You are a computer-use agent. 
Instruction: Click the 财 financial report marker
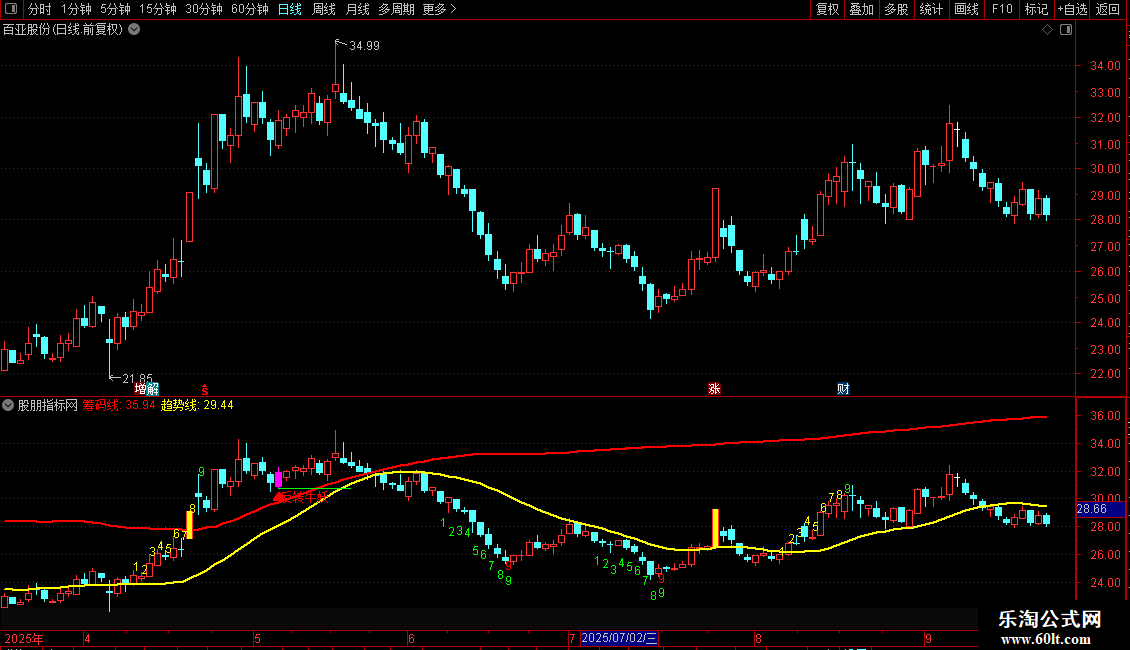843,389
